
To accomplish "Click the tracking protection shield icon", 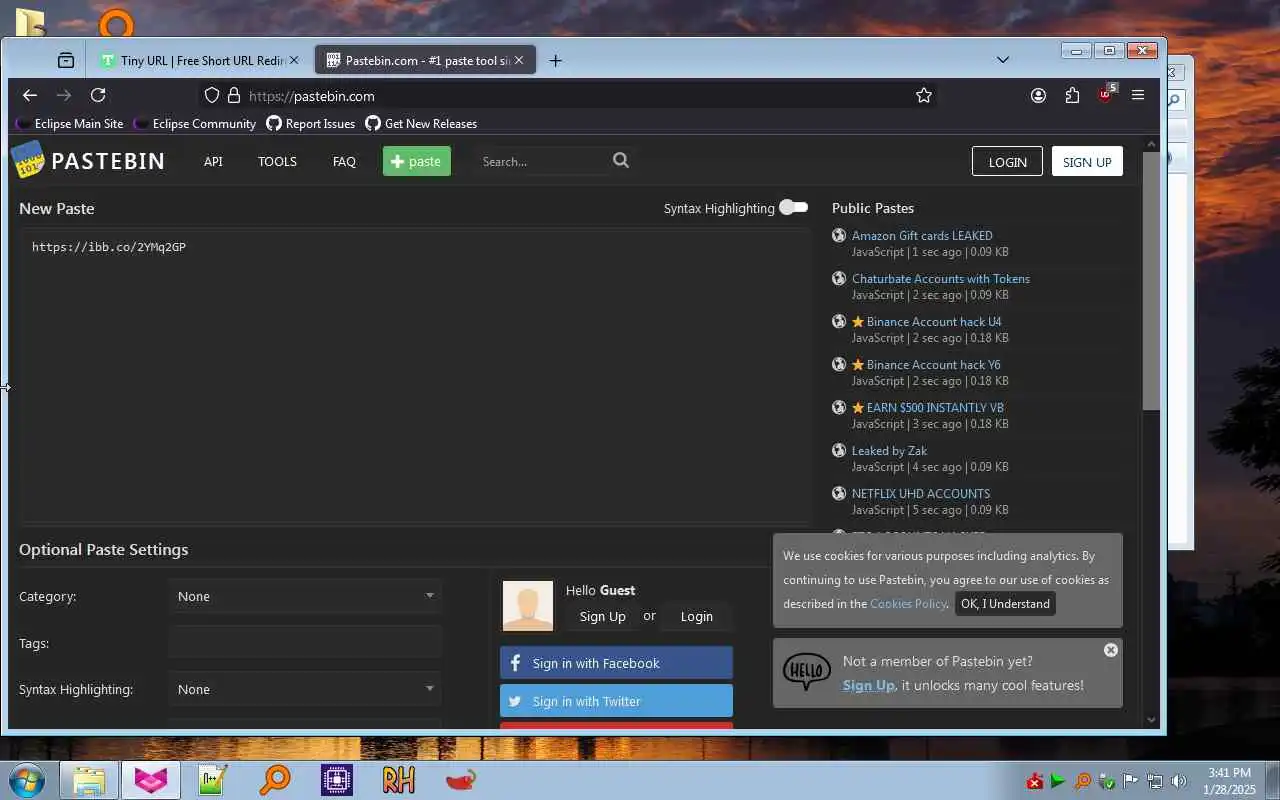I will (x=212, y=95).
